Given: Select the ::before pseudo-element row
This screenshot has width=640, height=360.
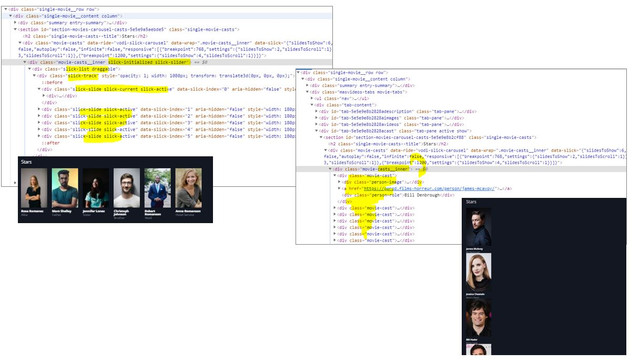Looking at the screenshot, I should (52, 82).
